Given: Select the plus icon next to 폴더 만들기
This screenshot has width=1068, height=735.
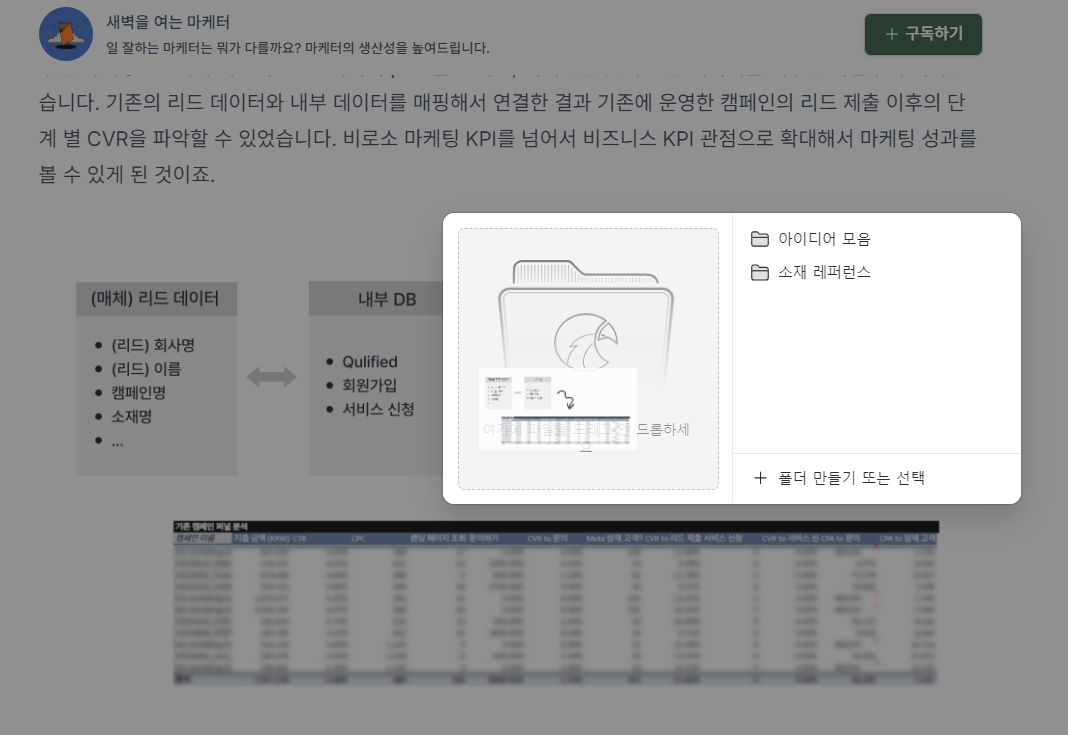Looking at the screenshot, I should [760, 478].
